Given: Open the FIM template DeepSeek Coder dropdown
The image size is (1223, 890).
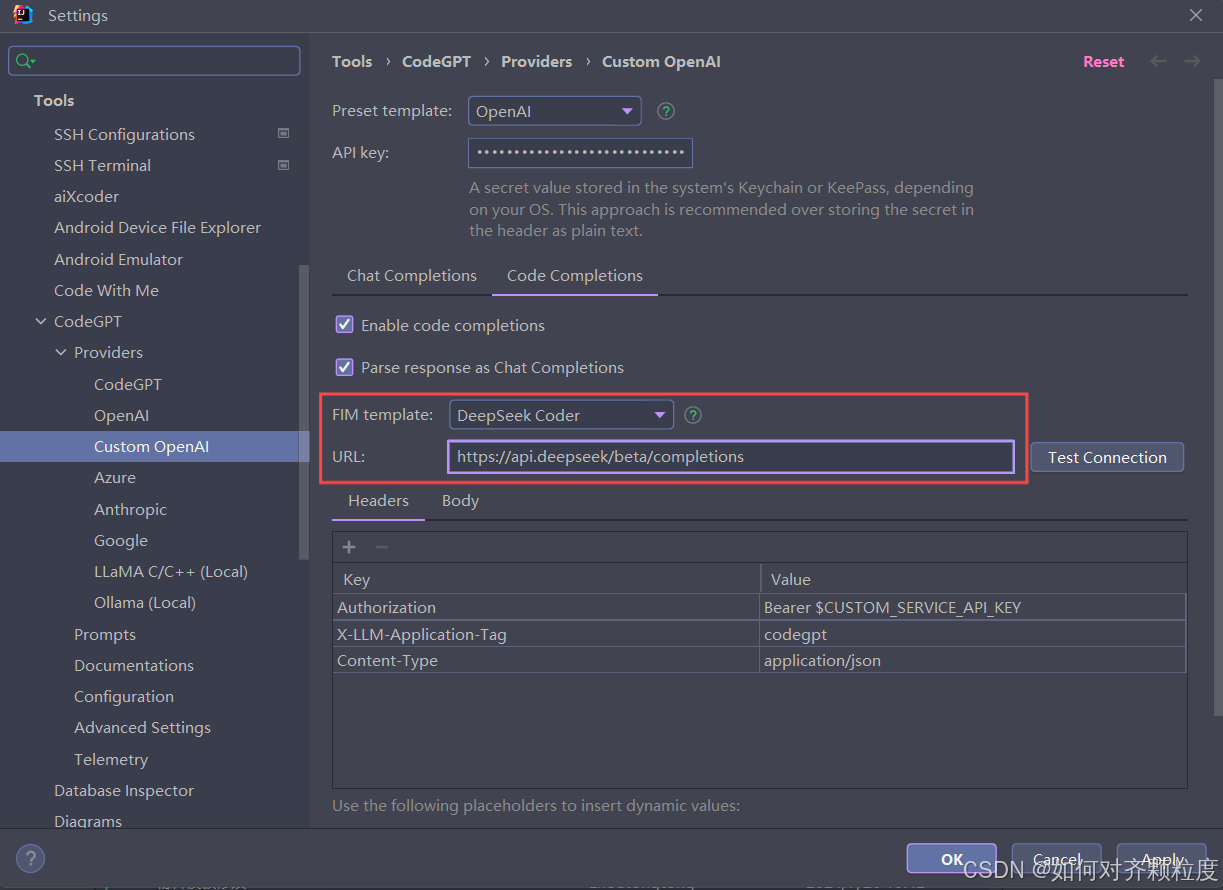Looking at the screenshot, I should (561, 415).
